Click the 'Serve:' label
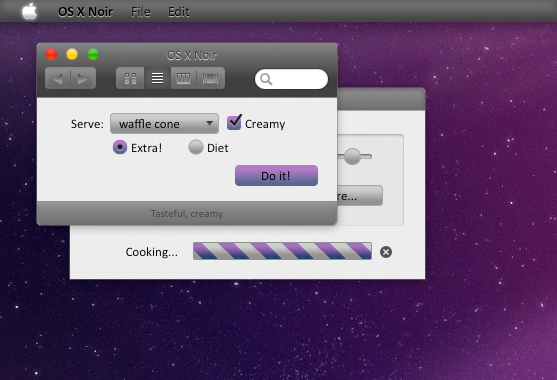This screenshot has width=557, height=380. pos(87,124)
